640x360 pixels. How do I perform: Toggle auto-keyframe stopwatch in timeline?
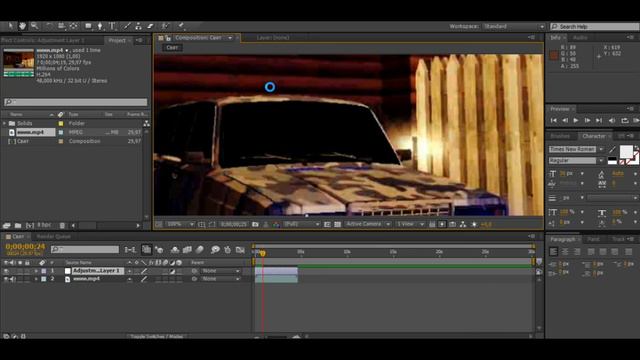[x=228, y=249]
